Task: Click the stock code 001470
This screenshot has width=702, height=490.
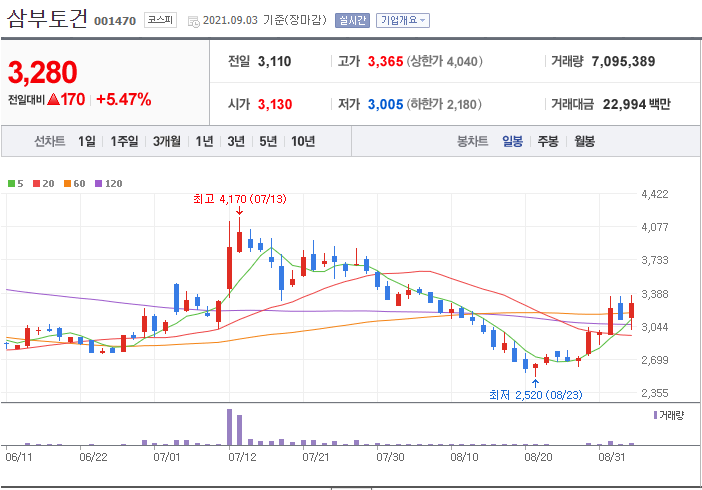Action: click(115, 21)
